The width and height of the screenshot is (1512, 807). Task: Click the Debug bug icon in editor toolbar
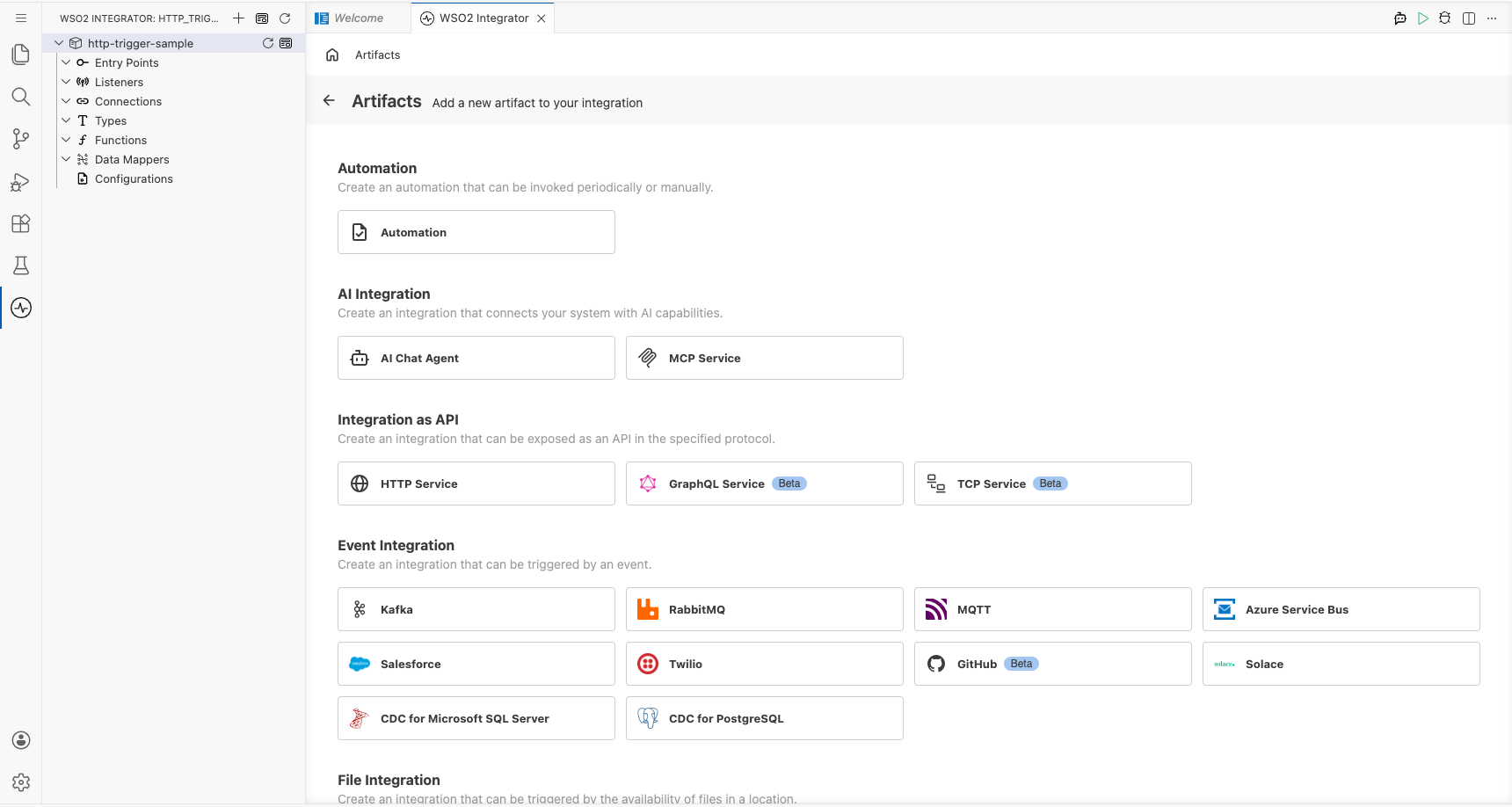click(x=1445, y=18)
